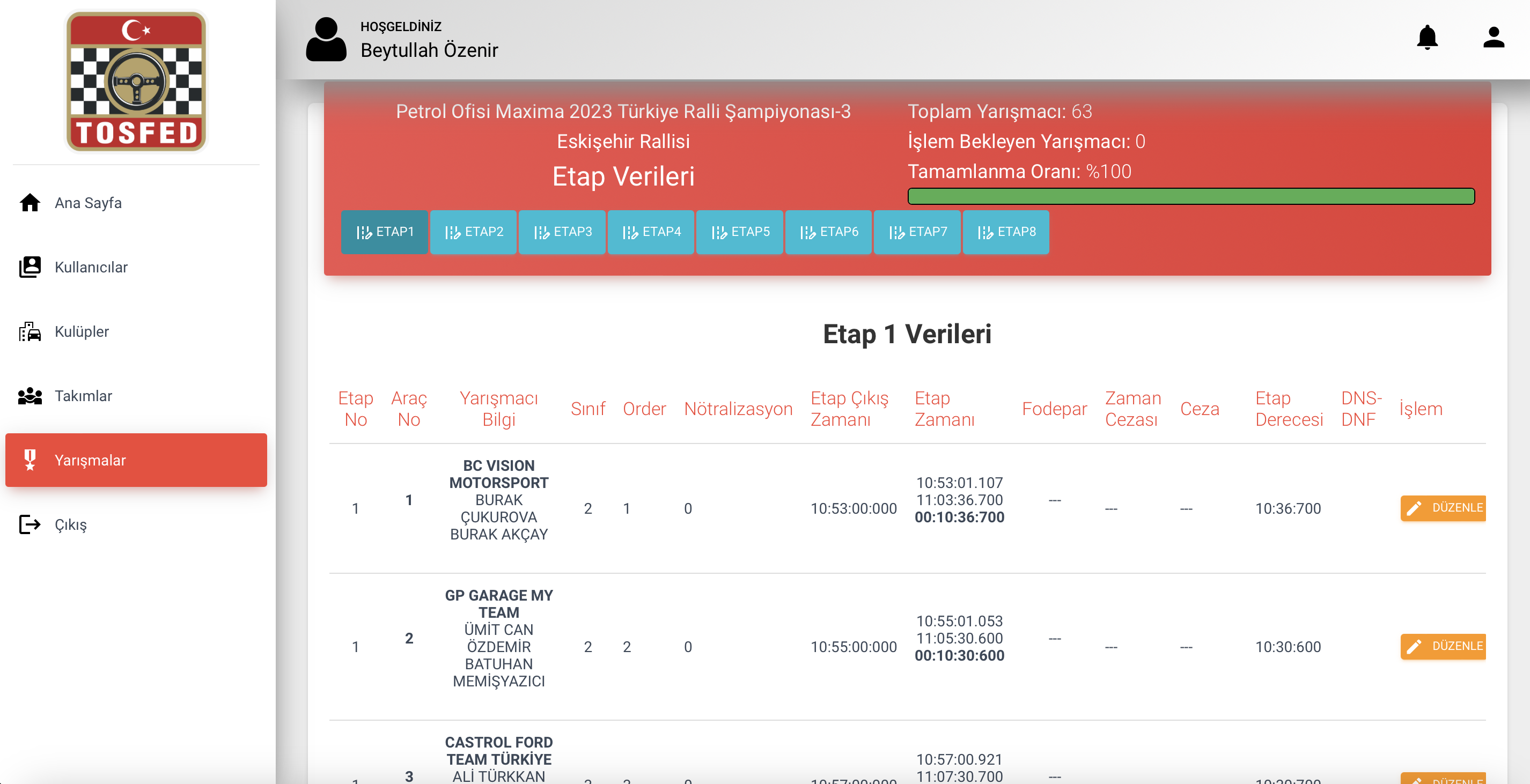
Task: Switch to ETAP5 tab
Action: click(739, 232)
